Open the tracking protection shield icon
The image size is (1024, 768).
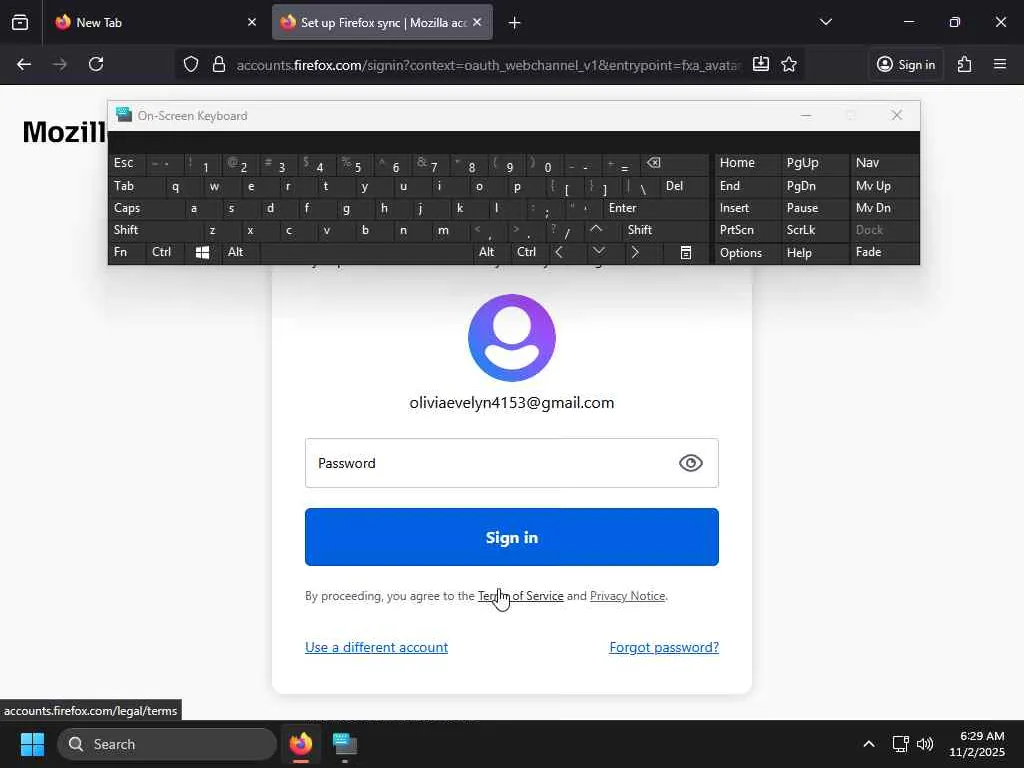click(x=191, y=65)
